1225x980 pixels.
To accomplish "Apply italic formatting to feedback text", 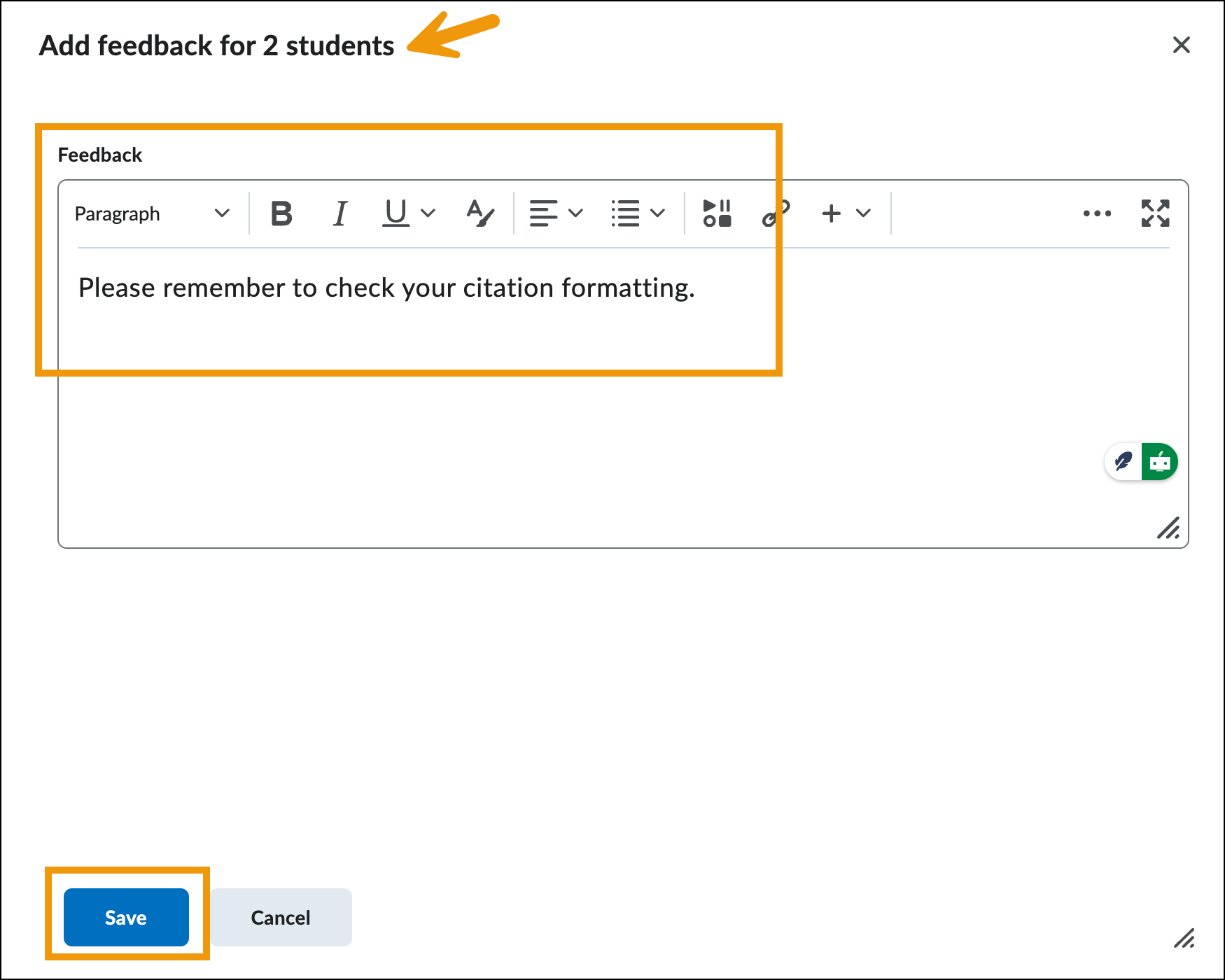I will (340, 213).
